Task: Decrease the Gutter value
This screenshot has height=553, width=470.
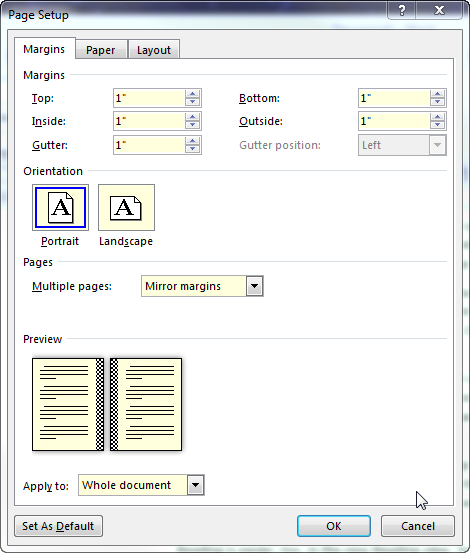Action: (x=192, y=149)
